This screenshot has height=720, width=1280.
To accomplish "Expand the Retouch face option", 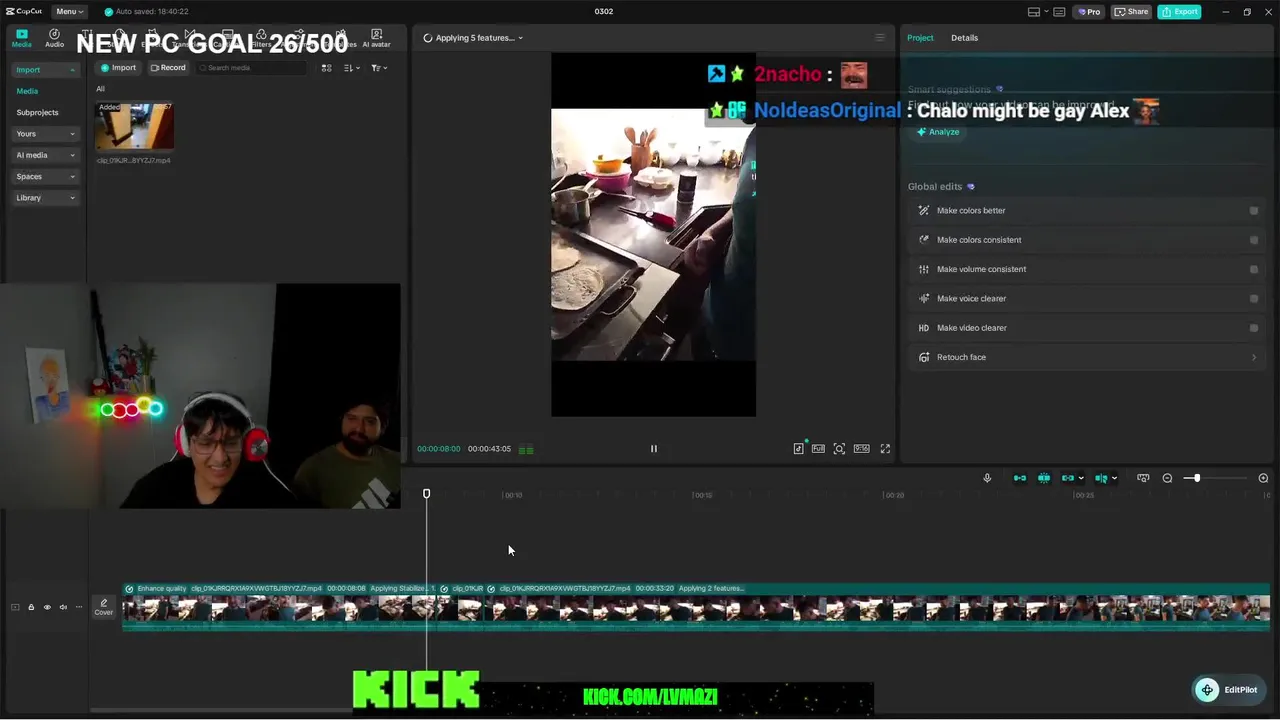I will tap(1087, 357).
